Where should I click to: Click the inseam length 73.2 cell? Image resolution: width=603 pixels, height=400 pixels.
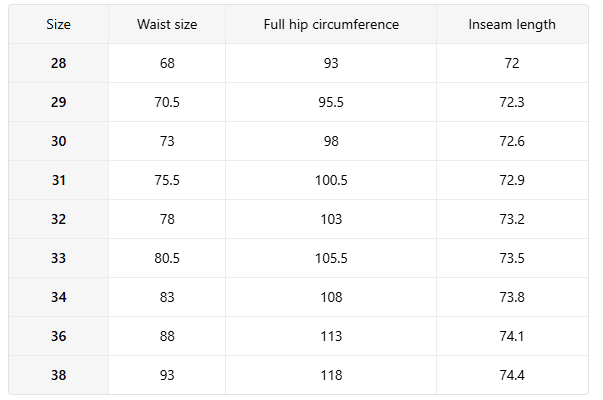click(x=512, y=219)
